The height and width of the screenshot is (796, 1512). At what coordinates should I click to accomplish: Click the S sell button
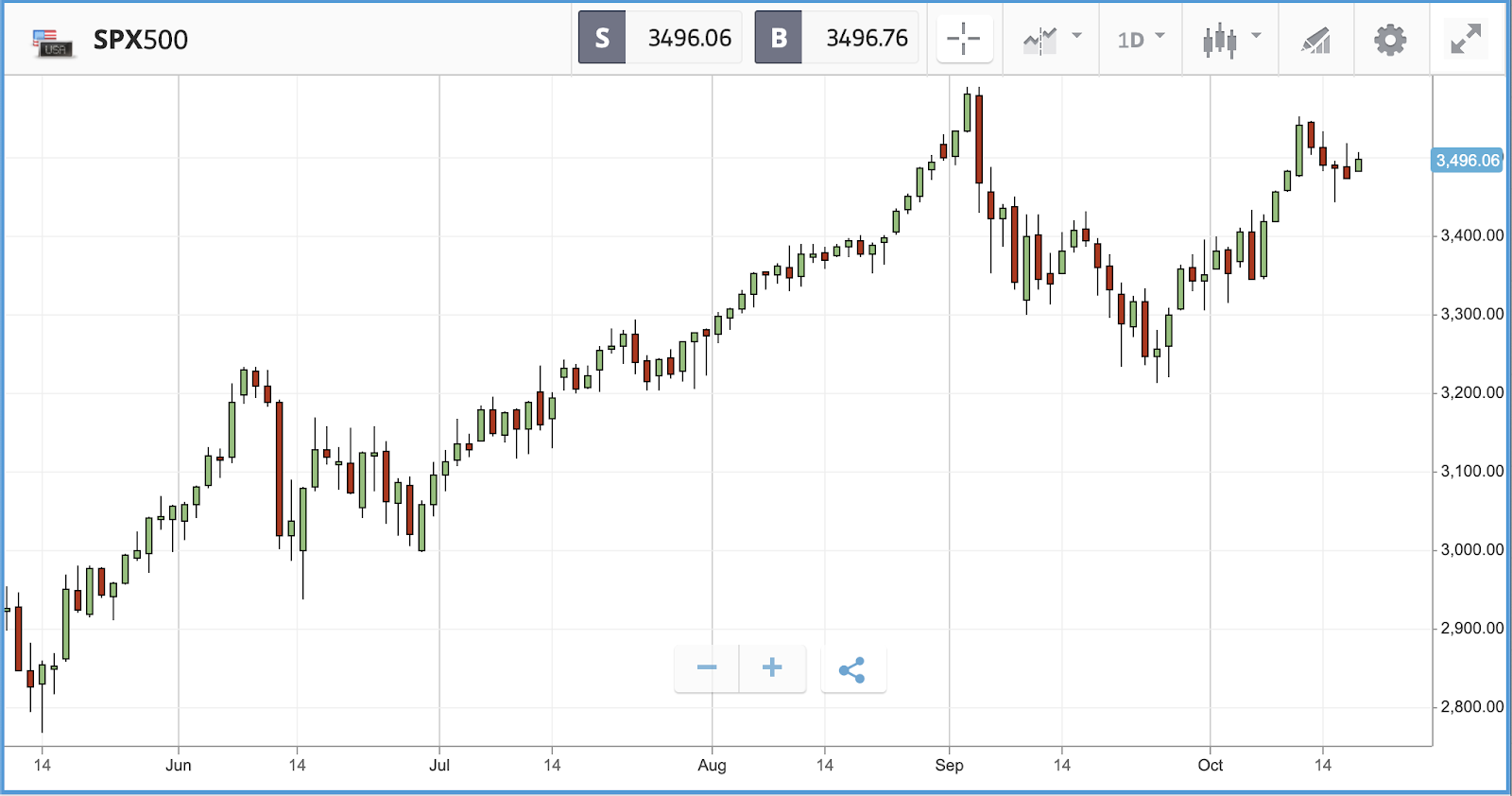[602, 38]
